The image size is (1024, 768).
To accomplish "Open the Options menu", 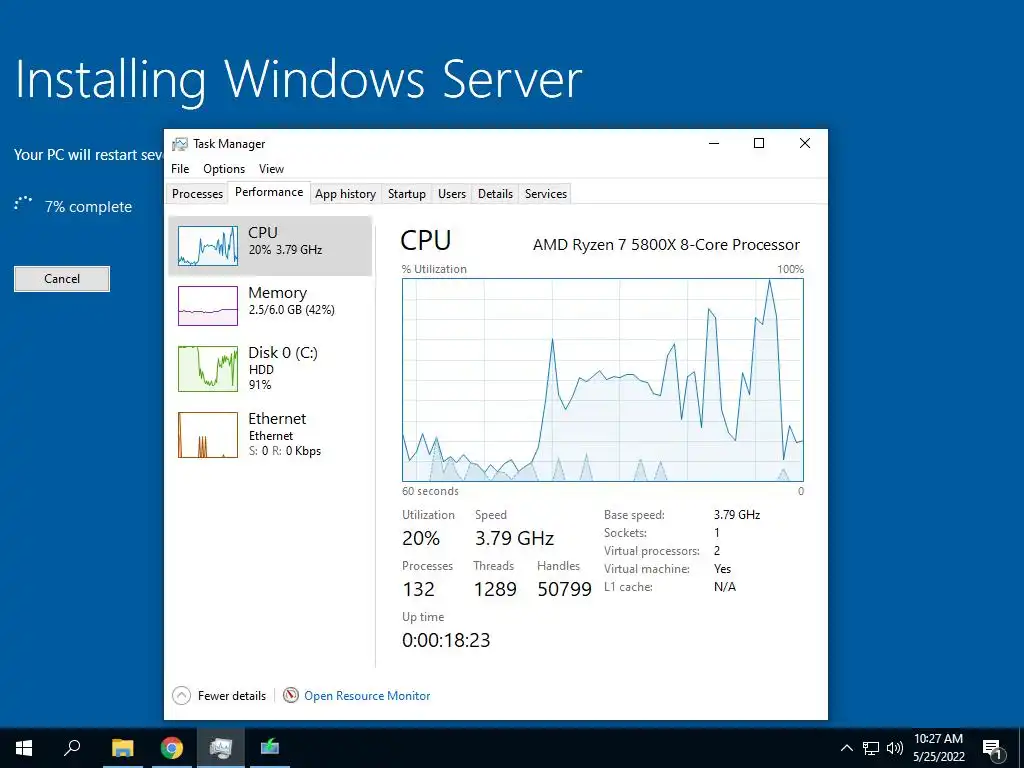I will (x=224, y=168).
